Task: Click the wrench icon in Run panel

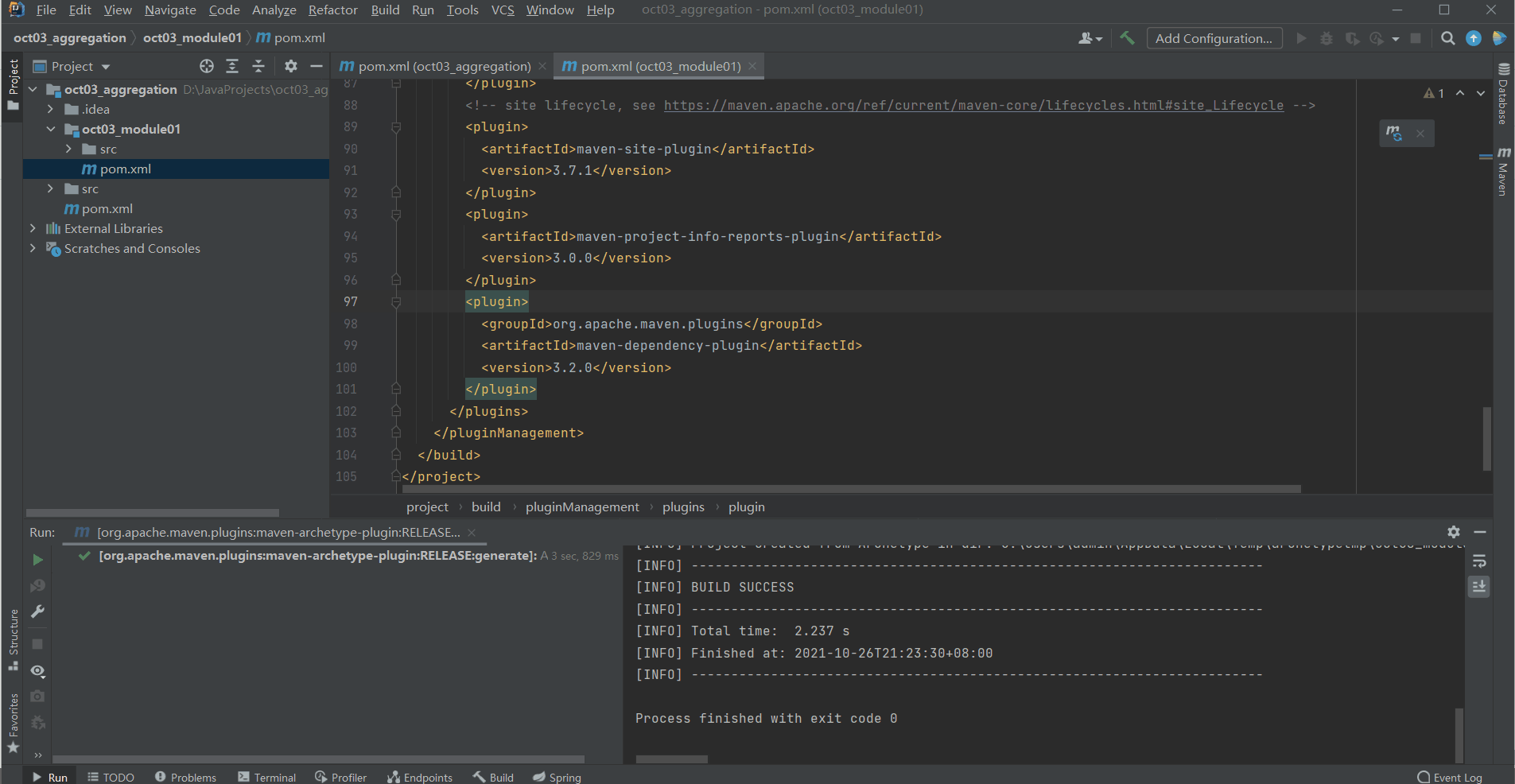Action: pos(37,611)
